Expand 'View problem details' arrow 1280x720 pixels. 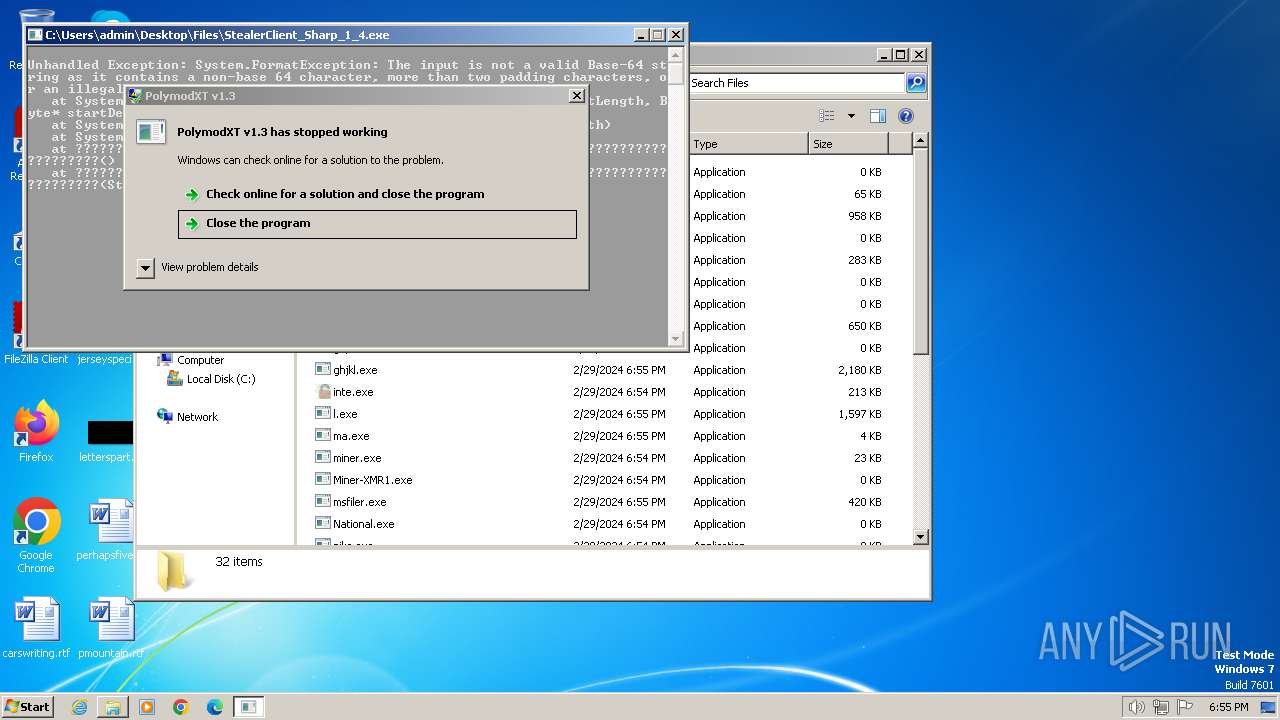[x=145, y=268]
